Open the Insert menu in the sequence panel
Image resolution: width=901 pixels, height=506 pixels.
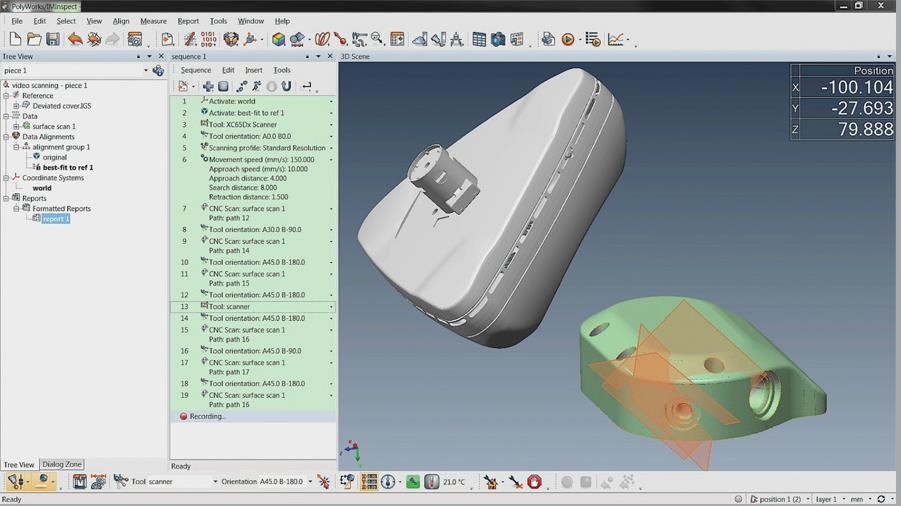[253, 71]
